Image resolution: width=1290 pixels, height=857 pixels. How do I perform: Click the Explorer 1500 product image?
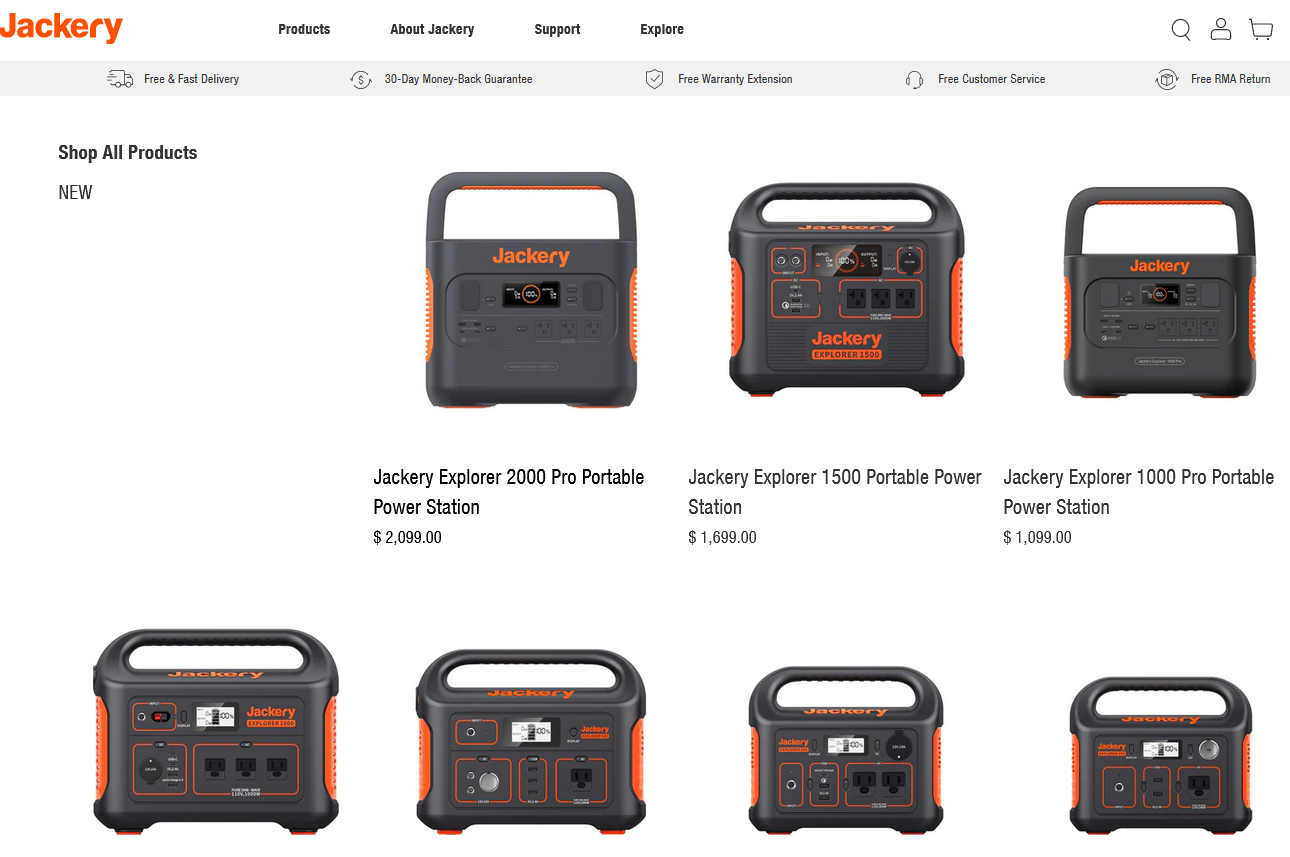coord(846,290)
